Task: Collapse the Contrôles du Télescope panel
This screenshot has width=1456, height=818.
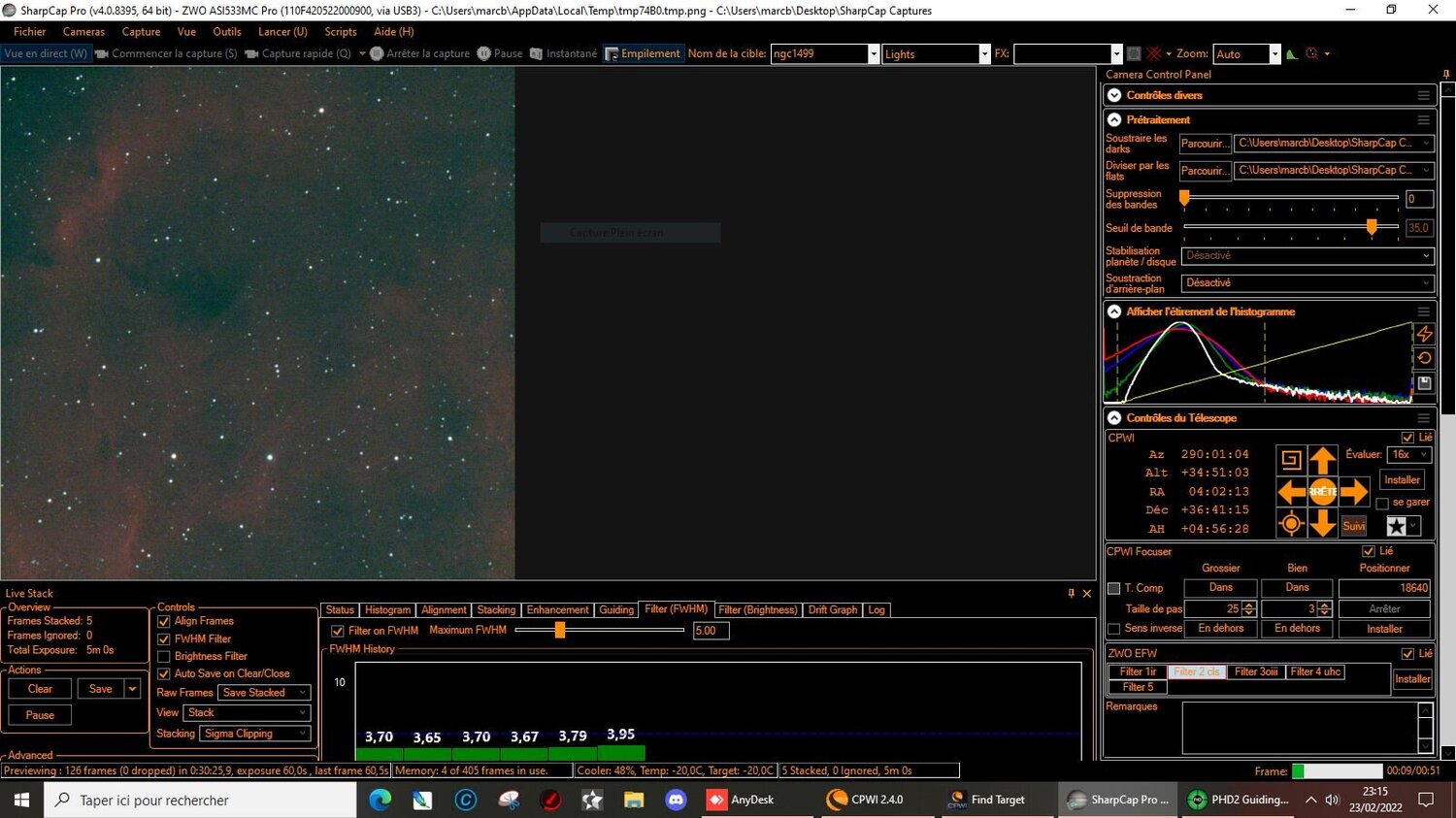Action: pyautogui.click(x=1113, y=417)
